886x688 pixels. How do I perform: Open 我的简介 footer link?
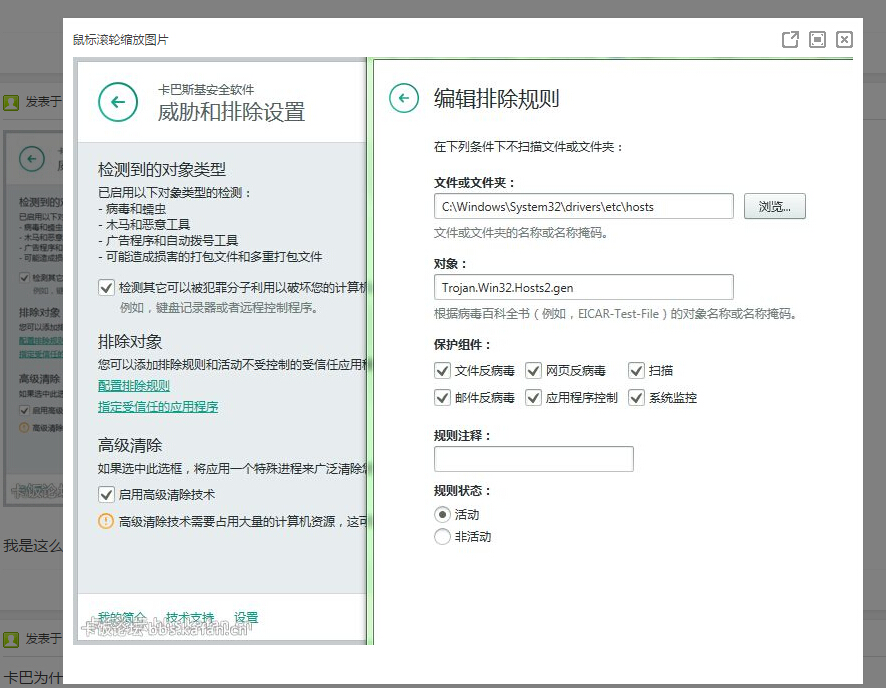pos(122,617)
